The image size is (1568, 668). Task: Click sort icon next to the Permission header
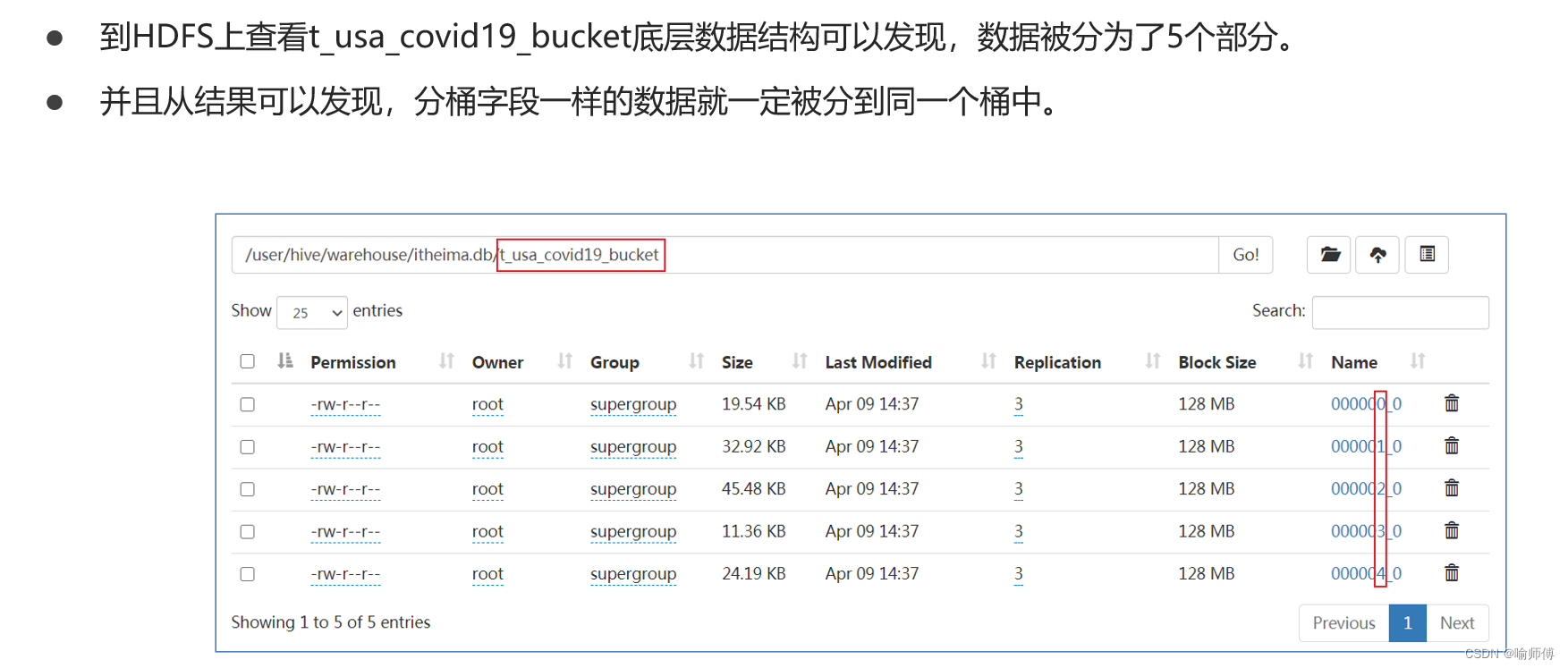[x=446, y=361]
